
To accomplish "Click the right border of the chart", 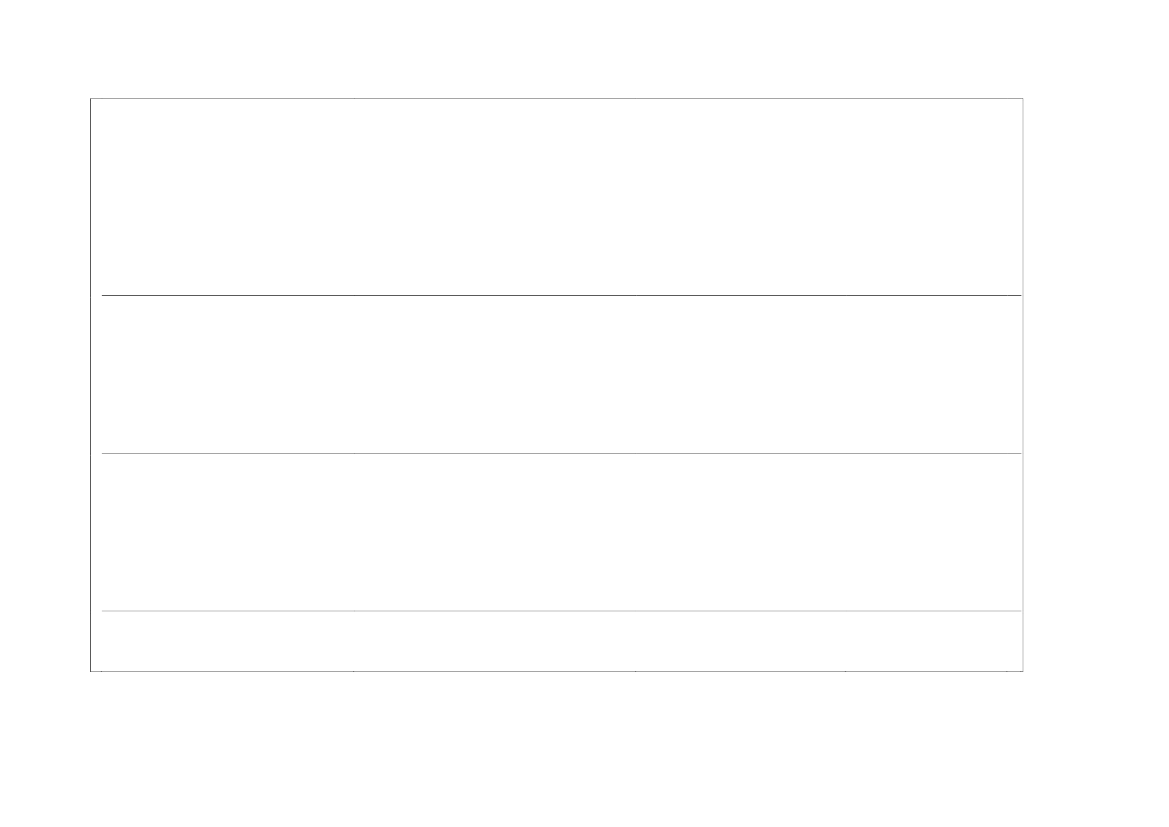I will click(1023, 385).
